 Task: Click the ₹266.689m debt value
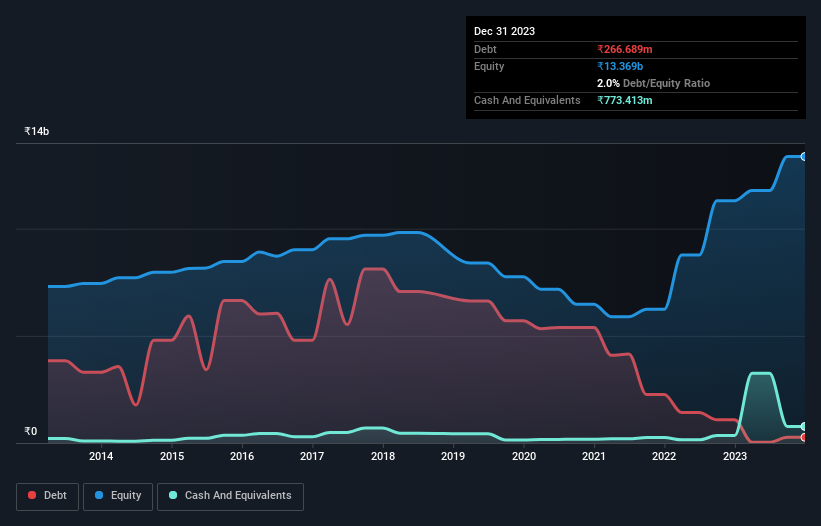pos(625,49)
